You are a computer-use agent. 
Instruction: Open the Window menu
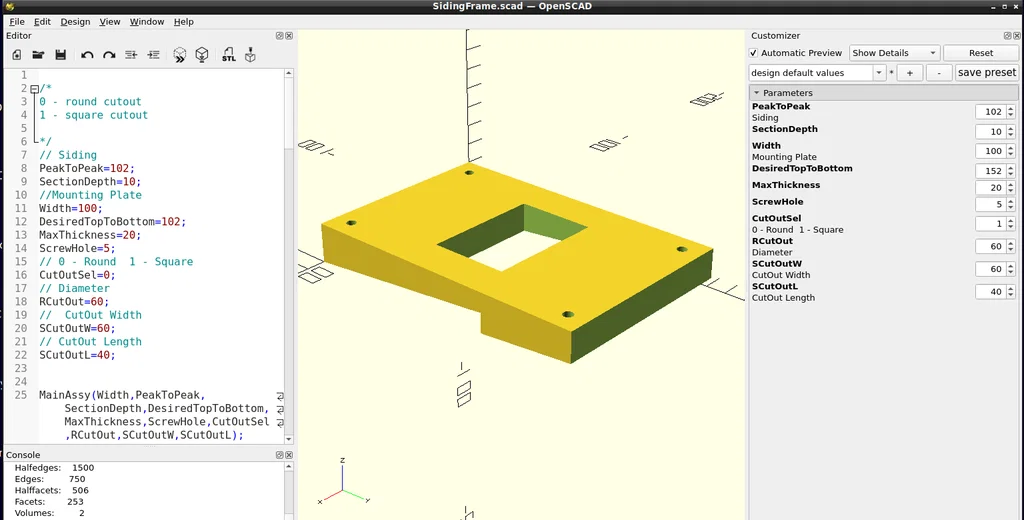coord(147,22)
